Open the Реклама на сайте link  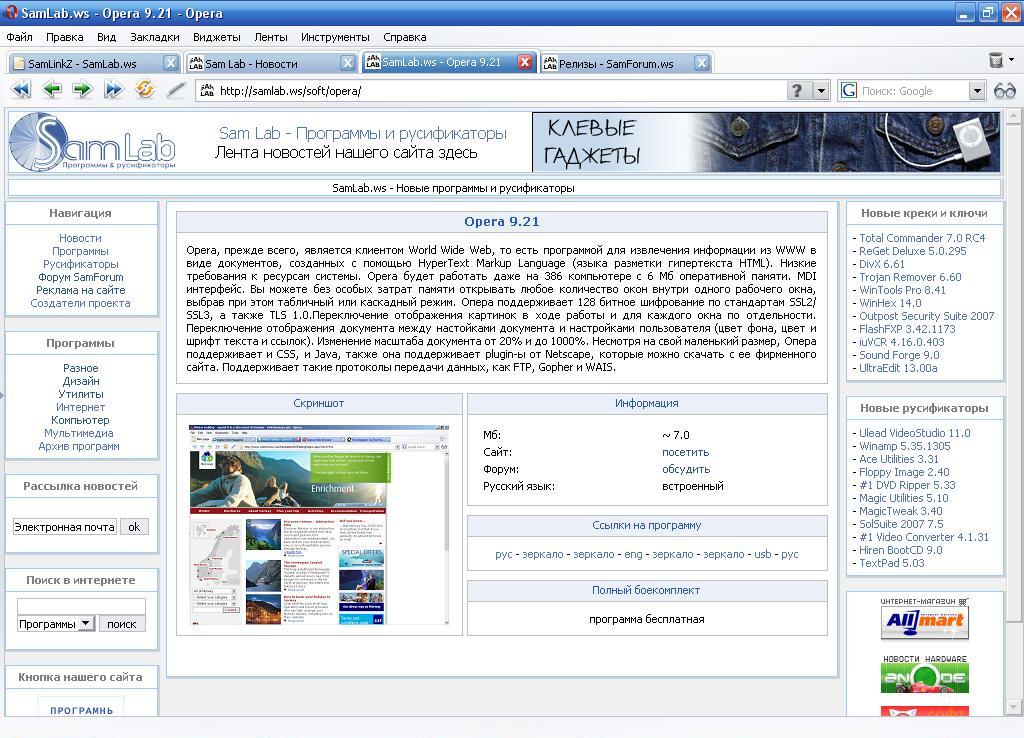pos(81,290)
